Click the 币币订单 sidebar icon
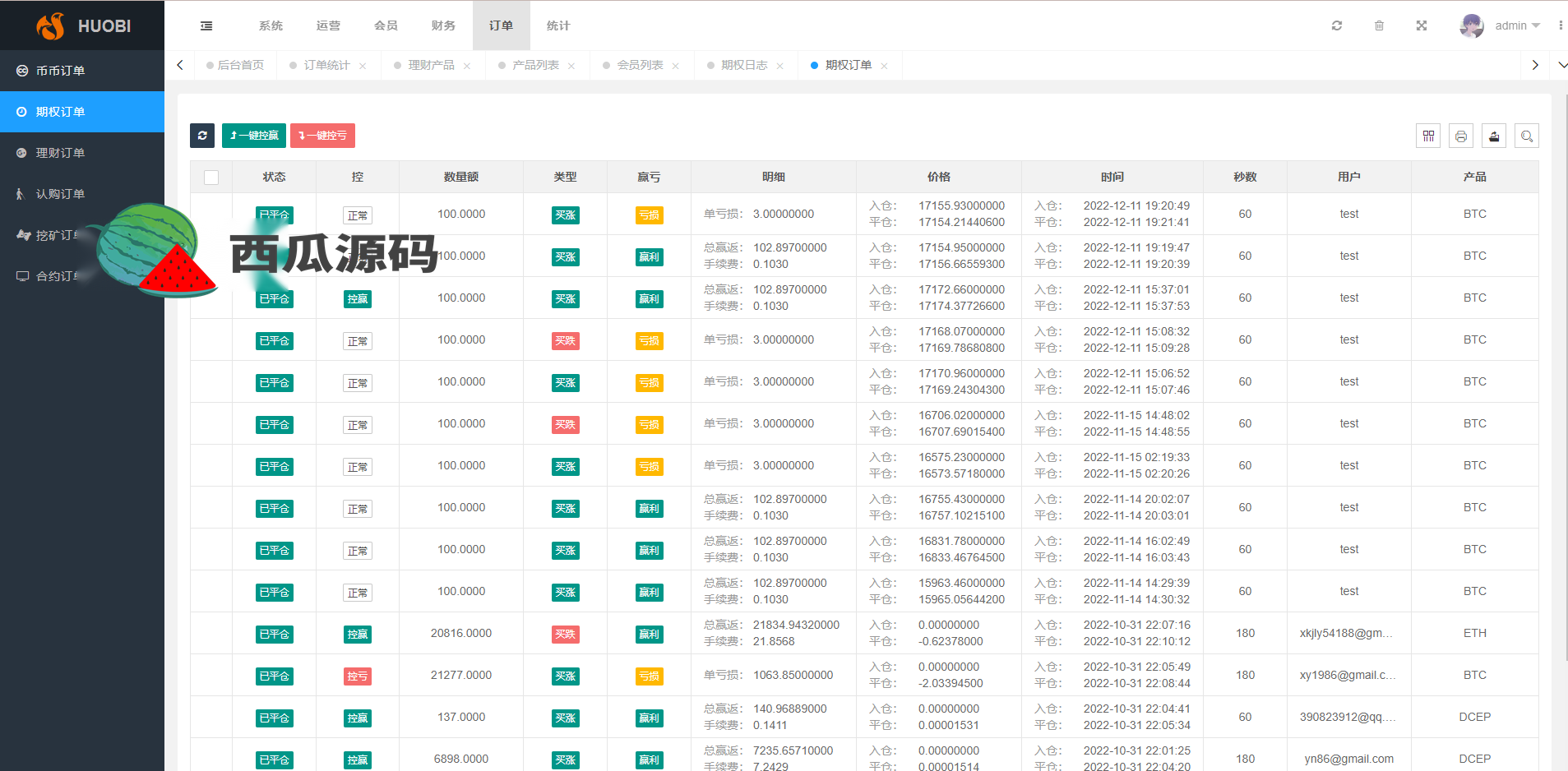Image resolution: width=1568 pixels, height=771 pixels. [x=22, y=71]
